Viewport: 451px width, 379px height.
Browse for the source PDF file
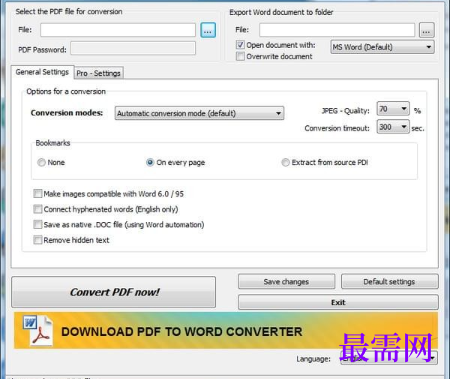(x=208, y=30)
